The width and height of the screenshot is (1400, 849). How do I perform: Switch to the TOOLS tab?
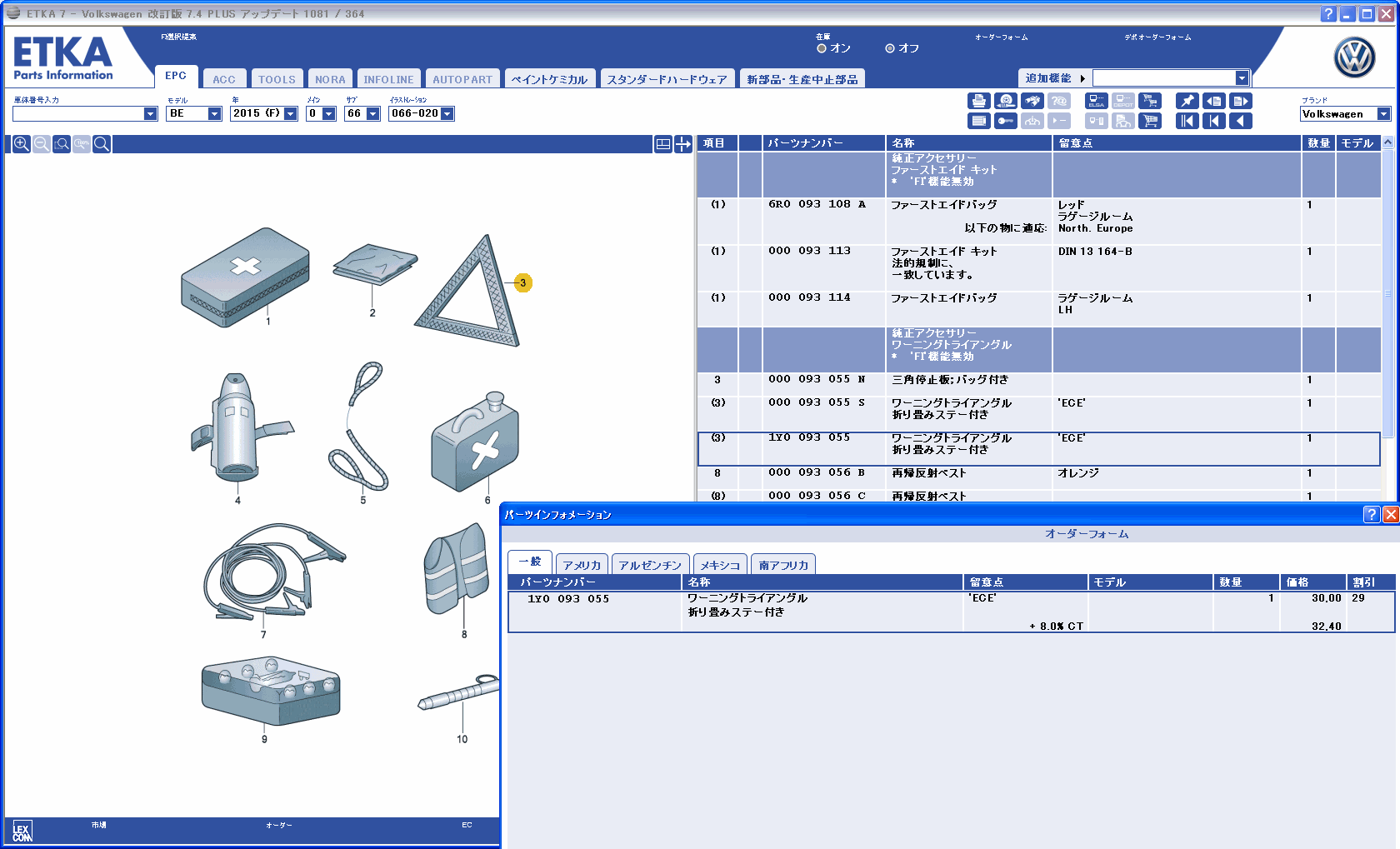coord(277,79)
